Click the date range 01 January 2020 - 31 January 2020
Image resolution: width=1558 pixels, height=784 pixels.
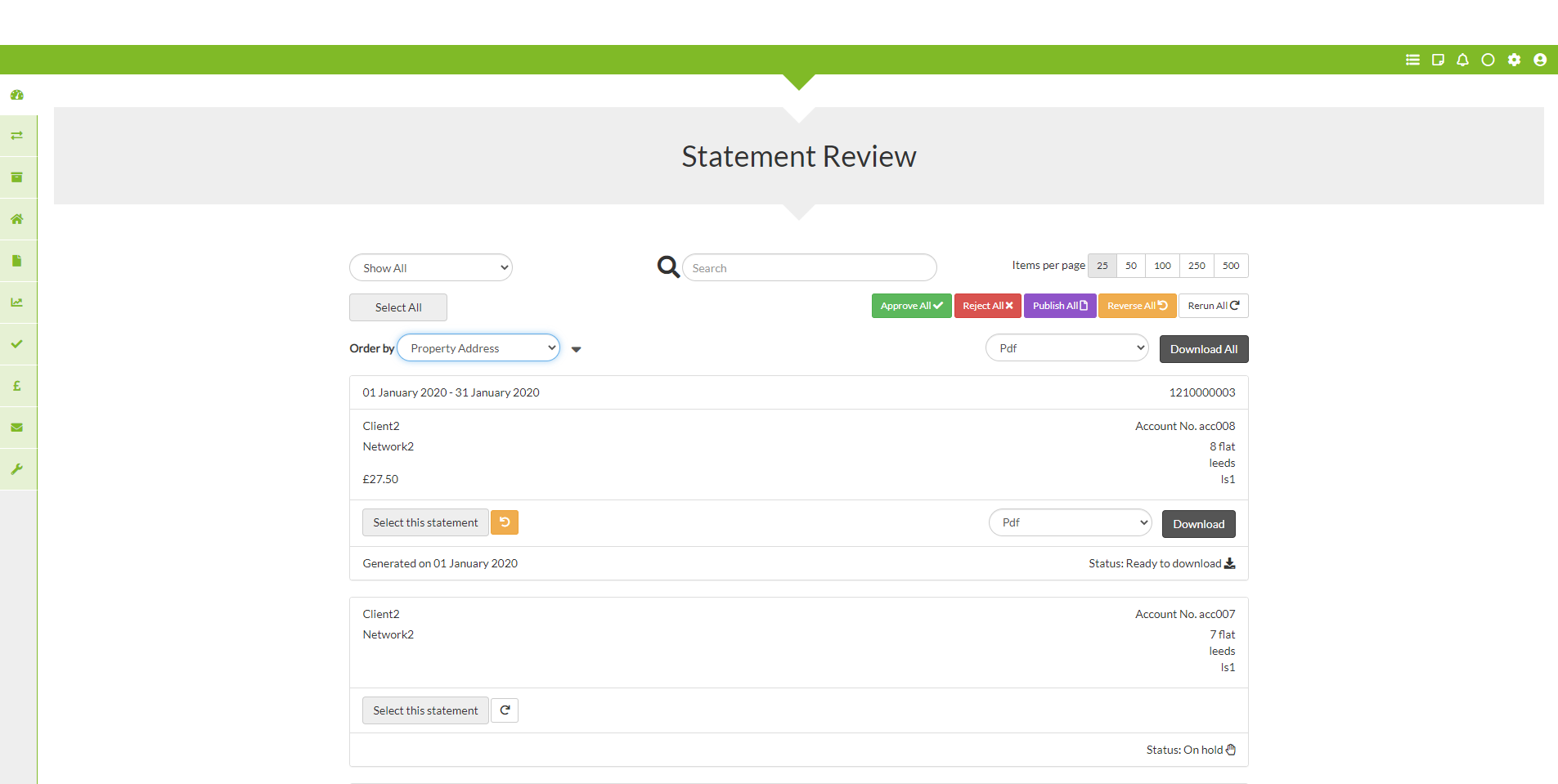coord(451,392)
